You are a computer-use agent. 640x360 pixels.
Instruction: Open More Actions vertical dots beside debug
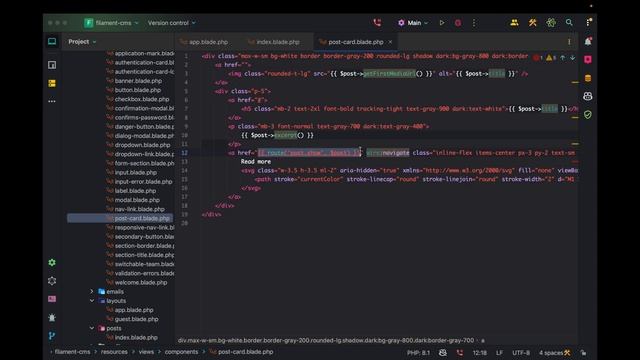click(474, 23)
